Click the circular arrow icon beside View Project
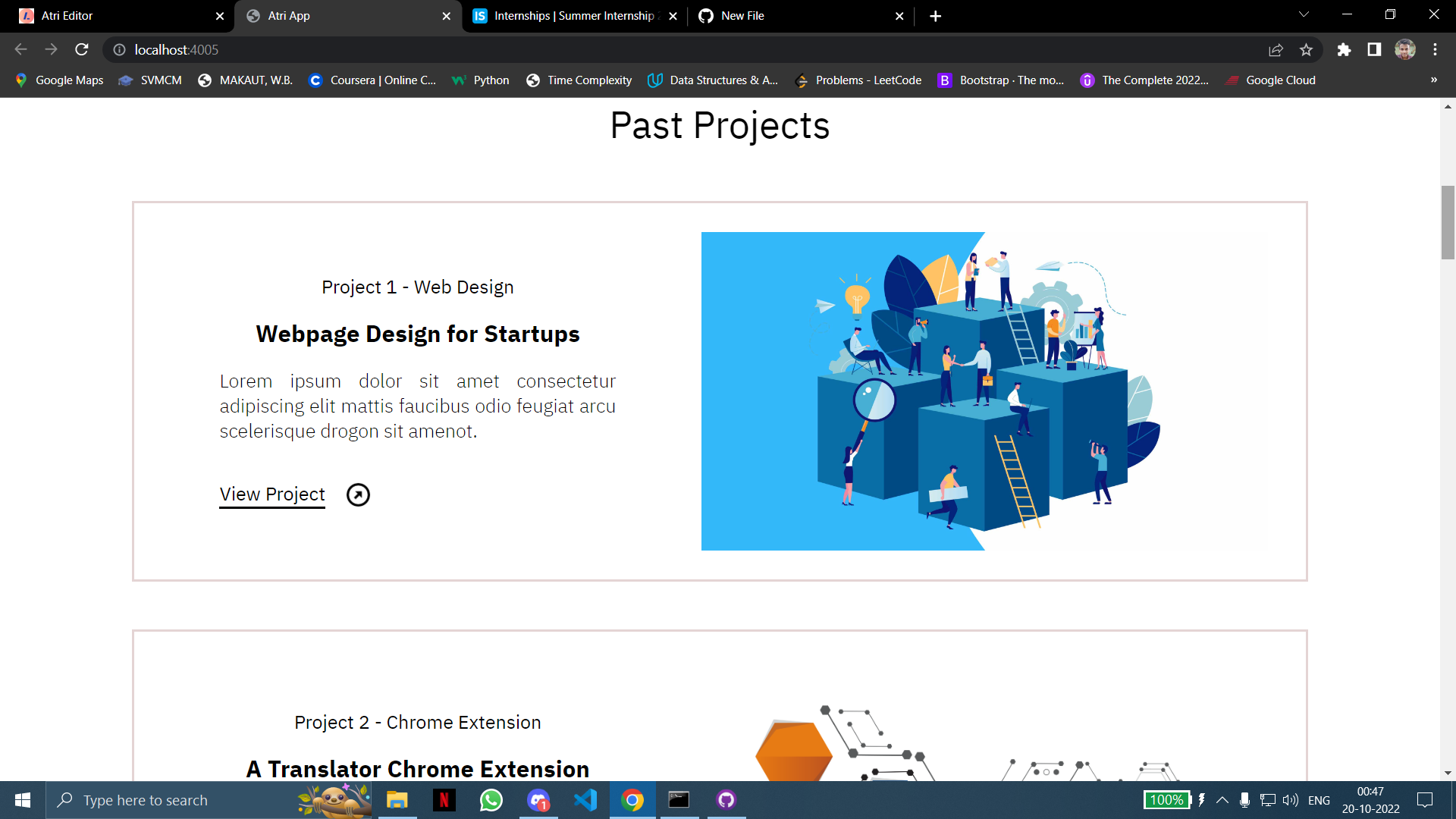1456x819 pixels. pos(357,494)
